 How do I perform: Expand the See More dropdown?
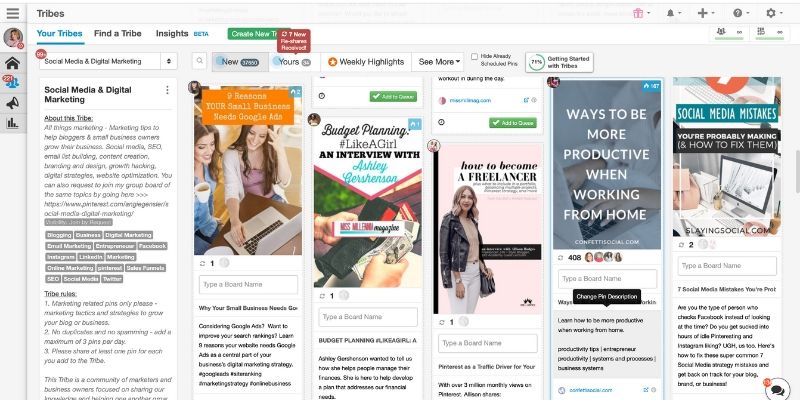click(x=439, y=62)
